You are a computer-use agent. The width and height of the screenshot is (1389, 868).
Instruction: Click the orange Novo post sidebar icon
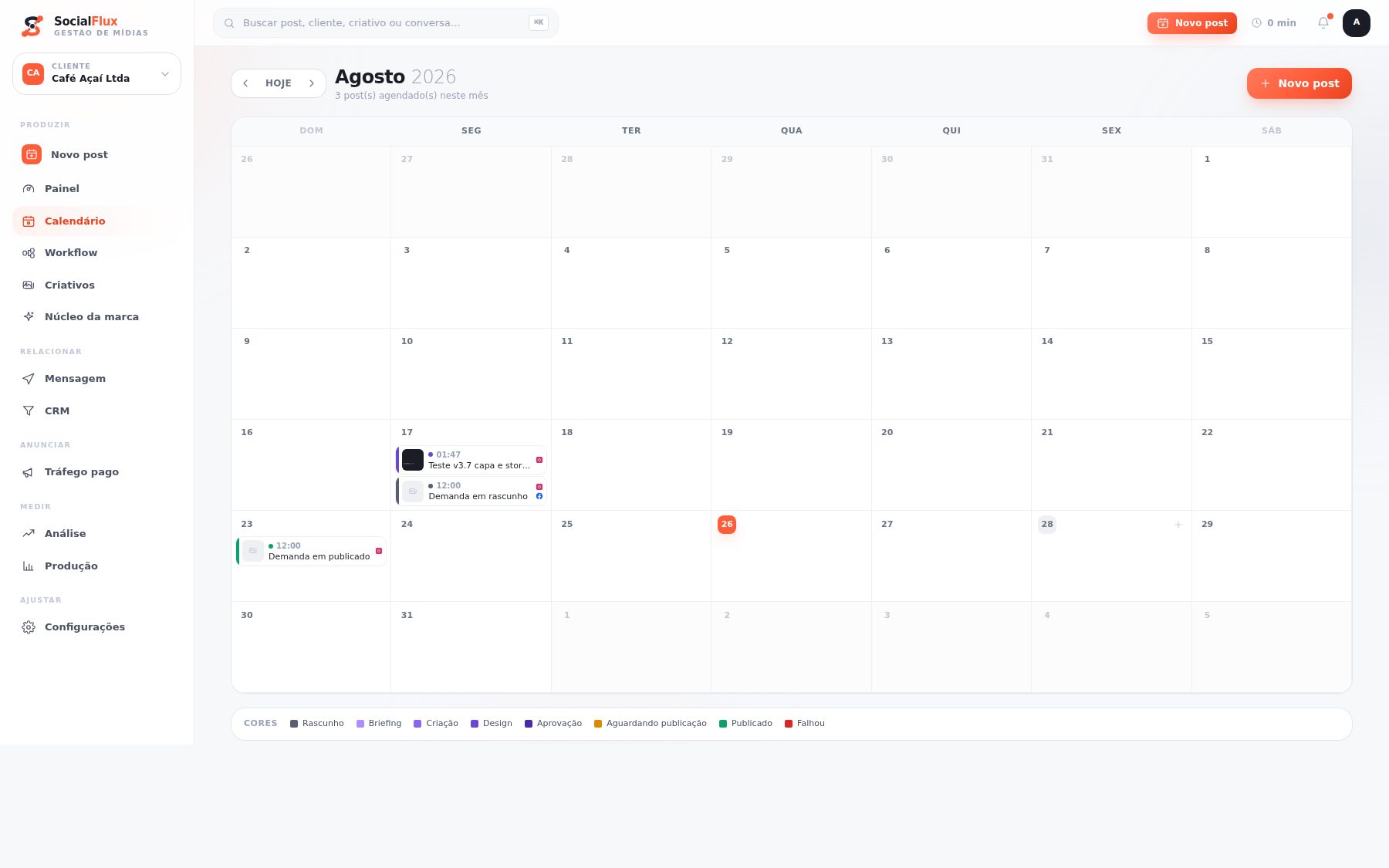pyautogui.click(x=32, y=155)
